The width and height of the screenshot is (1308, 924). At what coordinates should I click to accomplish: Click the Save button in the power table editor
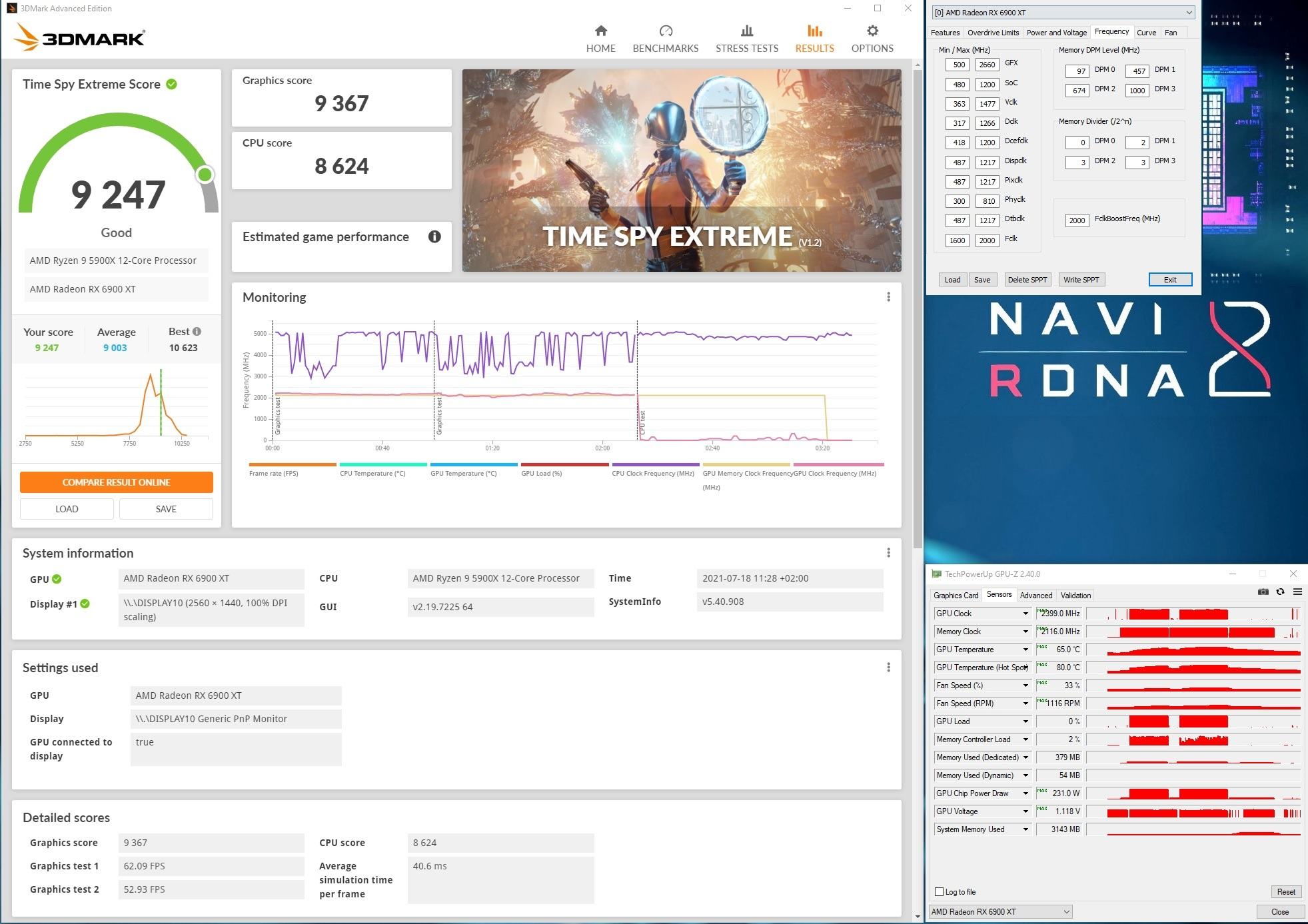(x=981, y=280)
